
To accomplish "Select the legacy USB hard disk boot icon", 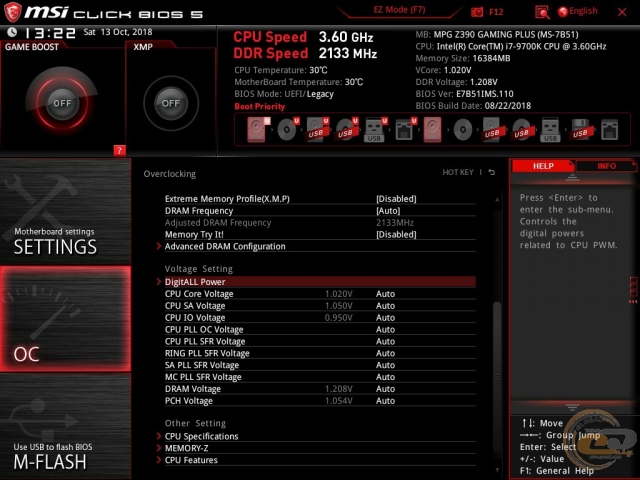I will coord(492,130).
